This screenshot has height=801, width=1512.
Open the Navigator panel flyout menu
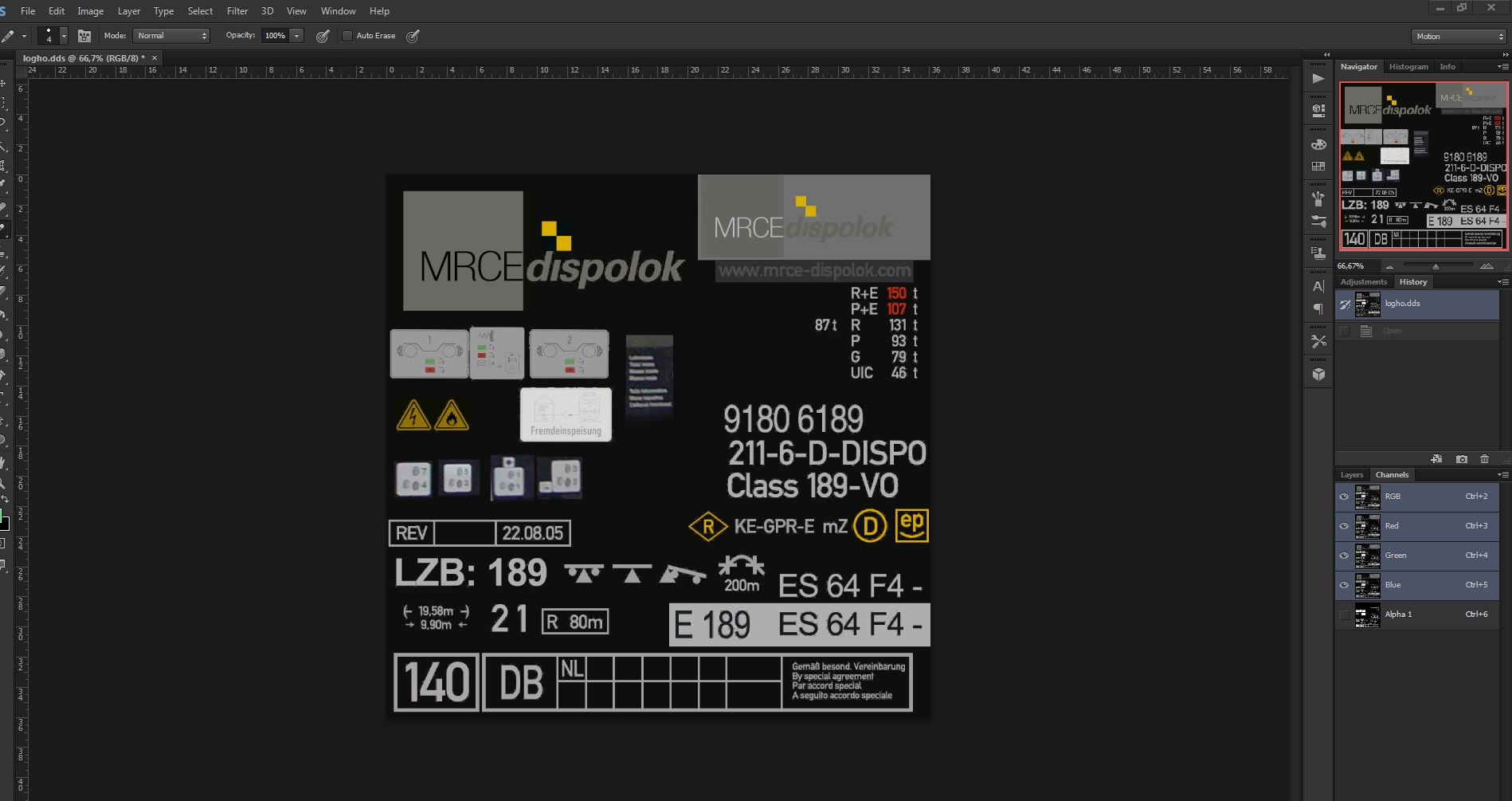[1502, 67]
